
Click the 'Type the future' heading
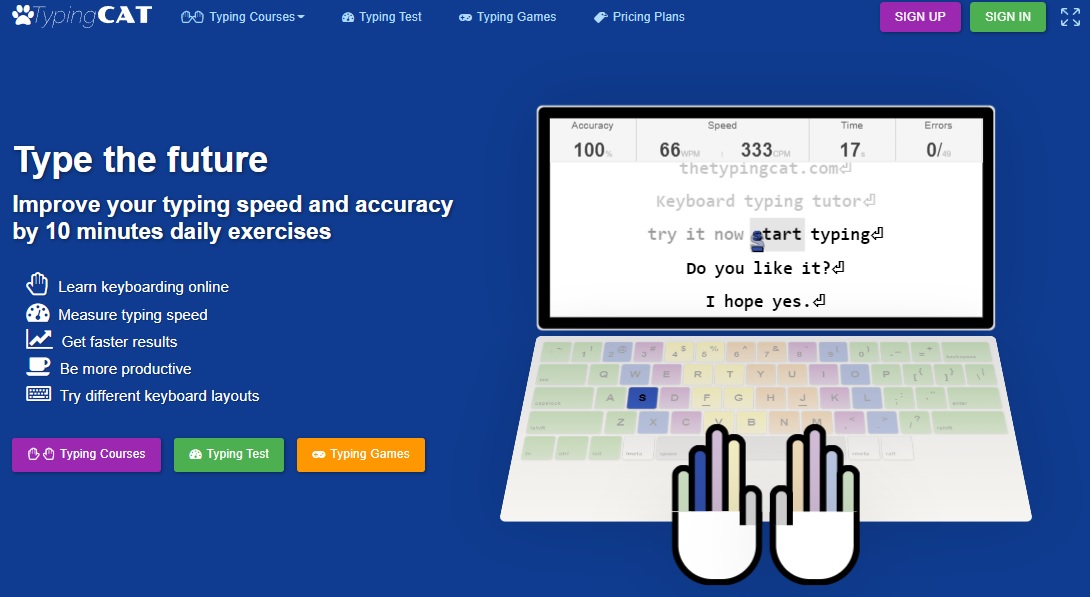[140, 160]
